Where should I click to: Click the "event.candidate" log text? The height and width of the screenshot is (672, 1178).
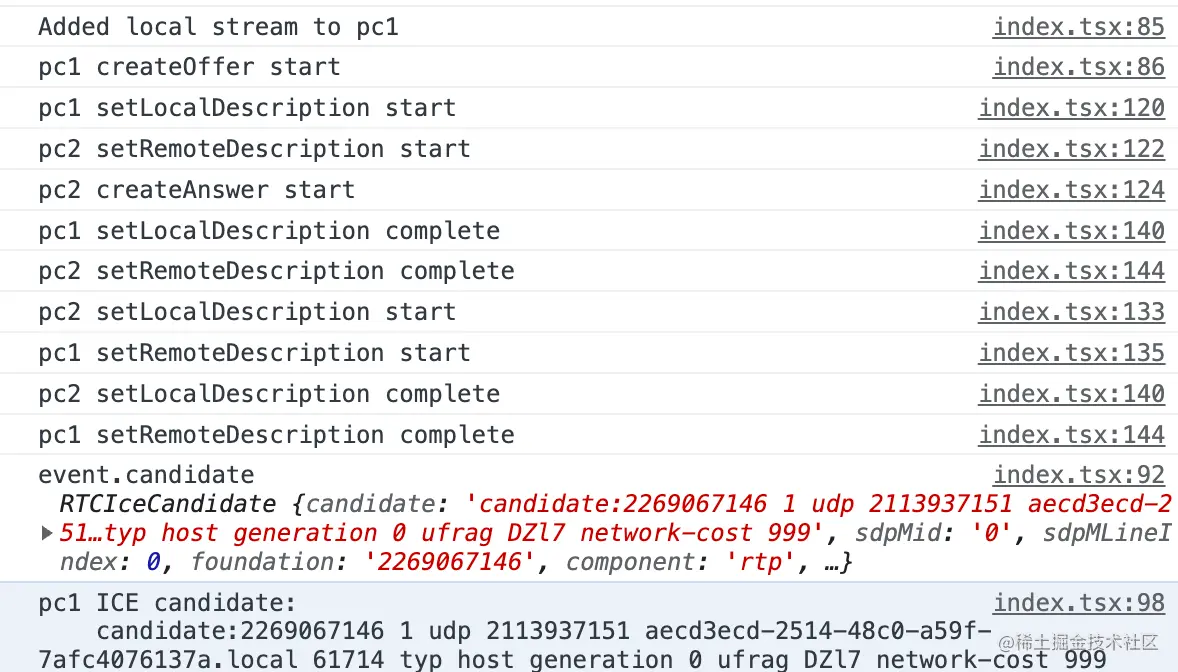point(146,475)
